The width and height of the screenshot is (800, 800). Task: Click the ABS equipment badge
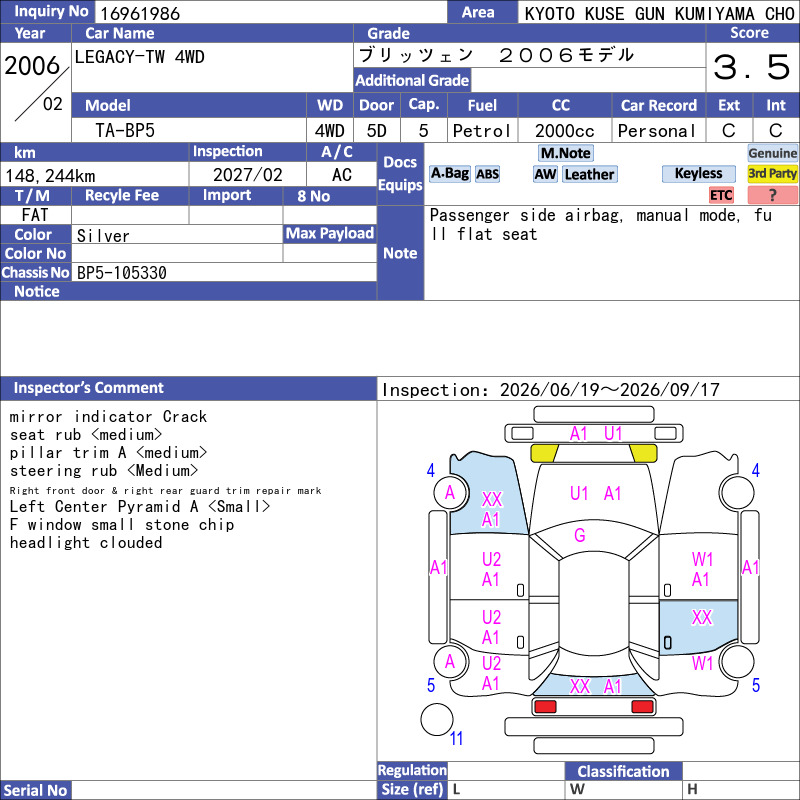[x=487, y=174]
